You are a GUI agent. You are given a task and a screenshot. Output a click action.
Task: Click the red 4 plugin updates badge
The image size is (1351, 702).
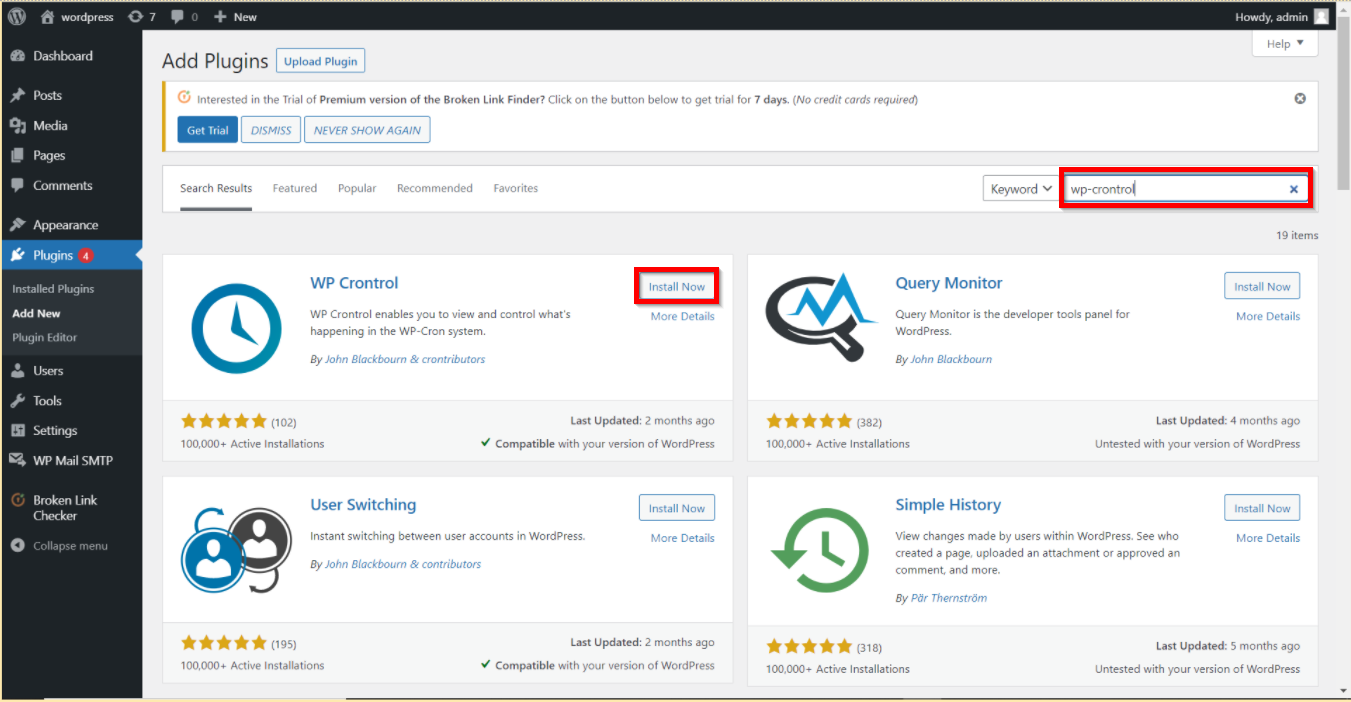pyautogui.click(x=86, y=255)
